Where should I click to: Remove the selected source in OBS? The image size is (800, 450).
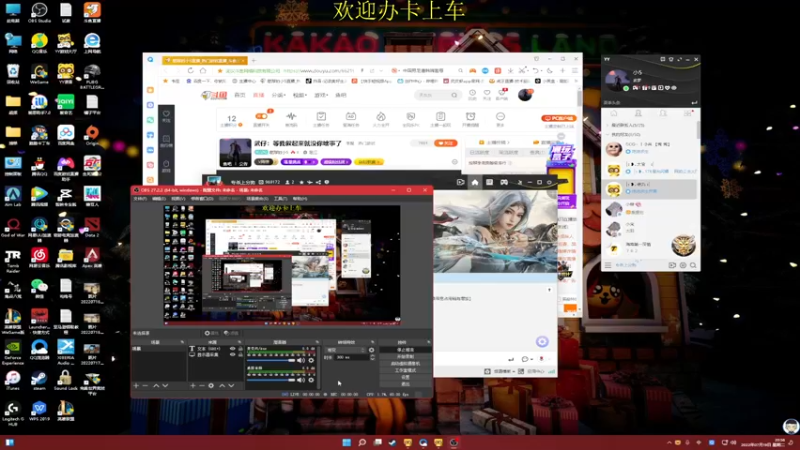pyautogui.click(x=202, y=386)
